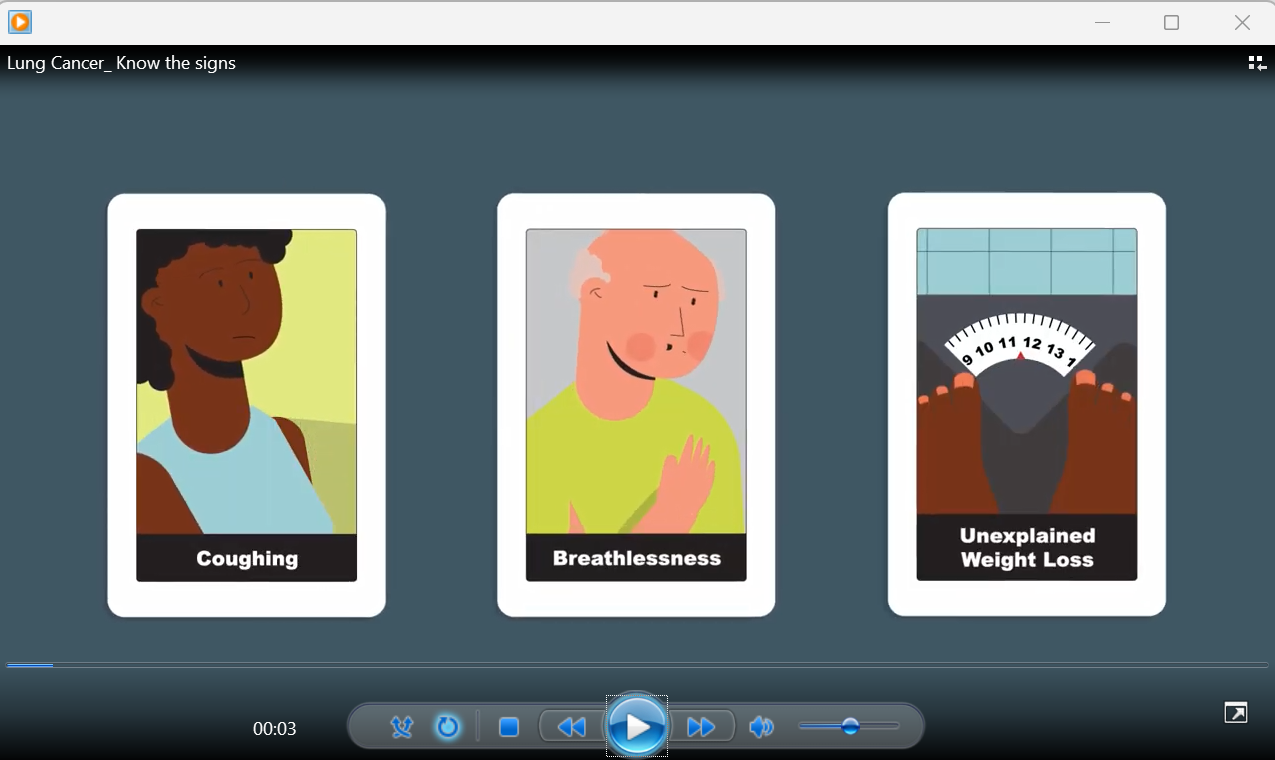This screenshot has width=1275, height=760.
Task: Click the video seek progress bar
Action: pyautogui.click(x=637, y=665)
